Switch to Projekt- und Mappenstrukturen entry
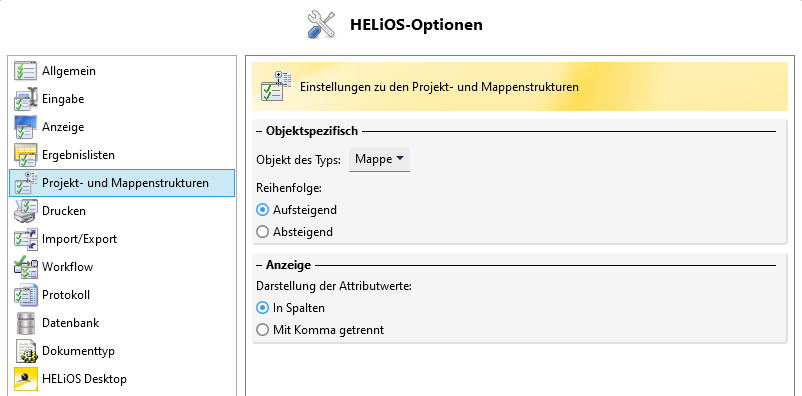 coord(122,183)
